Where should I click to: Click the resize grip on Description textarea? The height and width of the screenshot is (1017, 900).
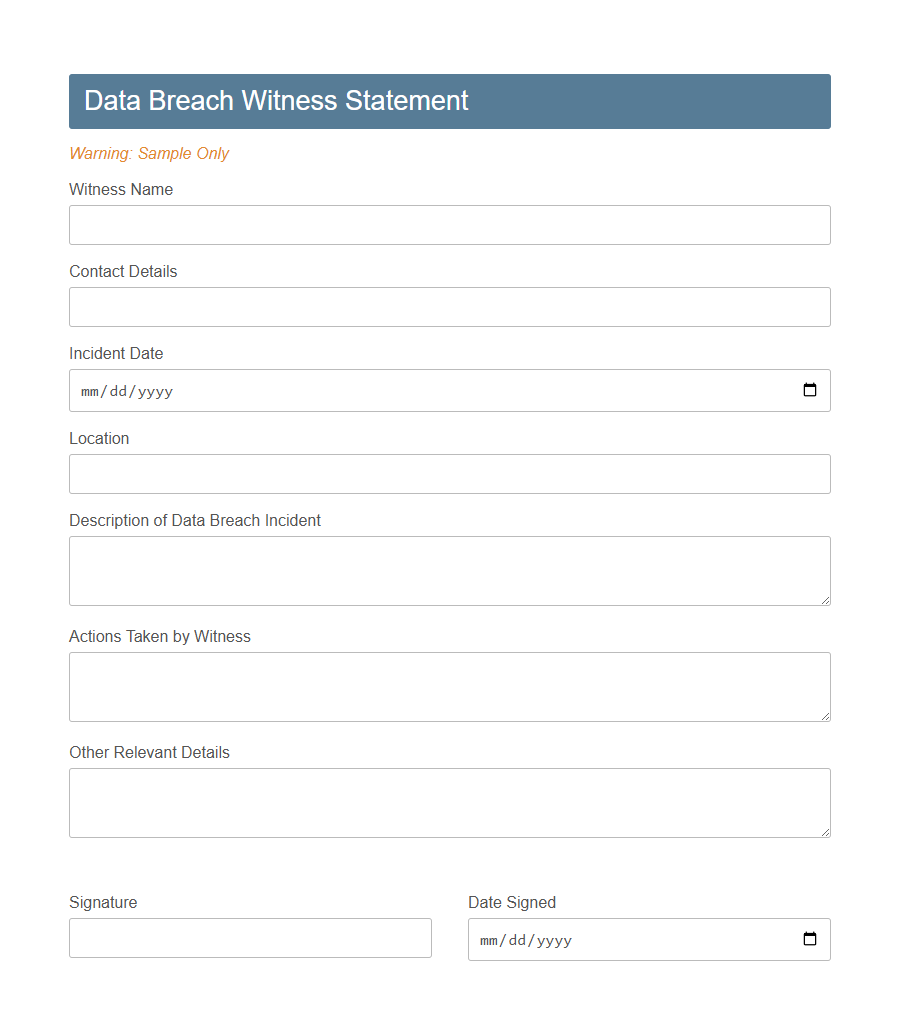pos(826,599)
